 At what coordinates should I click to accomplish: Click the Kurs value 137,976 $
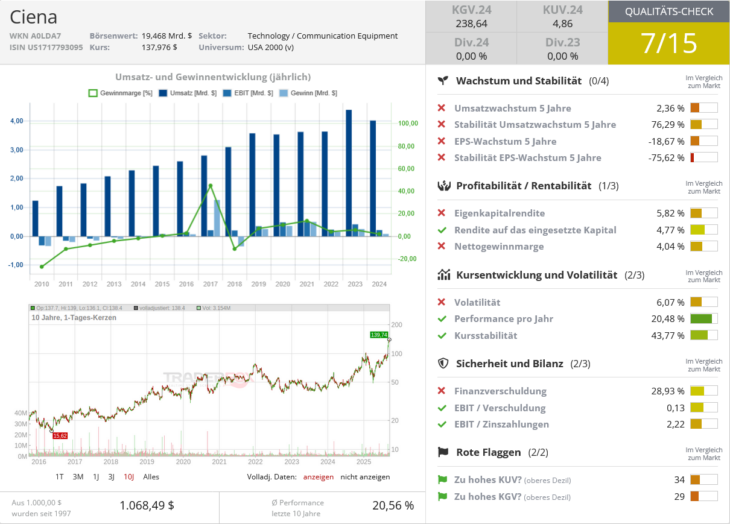click(159, 47)
